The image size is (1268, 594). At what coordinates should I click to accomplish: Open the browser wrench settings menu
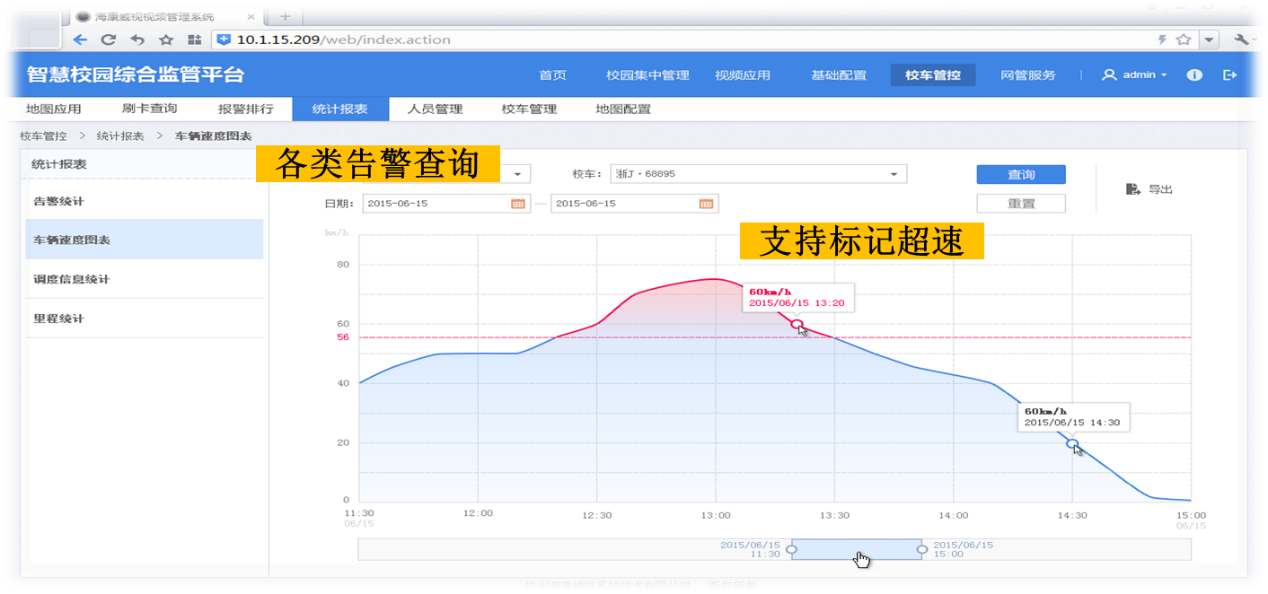tap(1243, 40)
